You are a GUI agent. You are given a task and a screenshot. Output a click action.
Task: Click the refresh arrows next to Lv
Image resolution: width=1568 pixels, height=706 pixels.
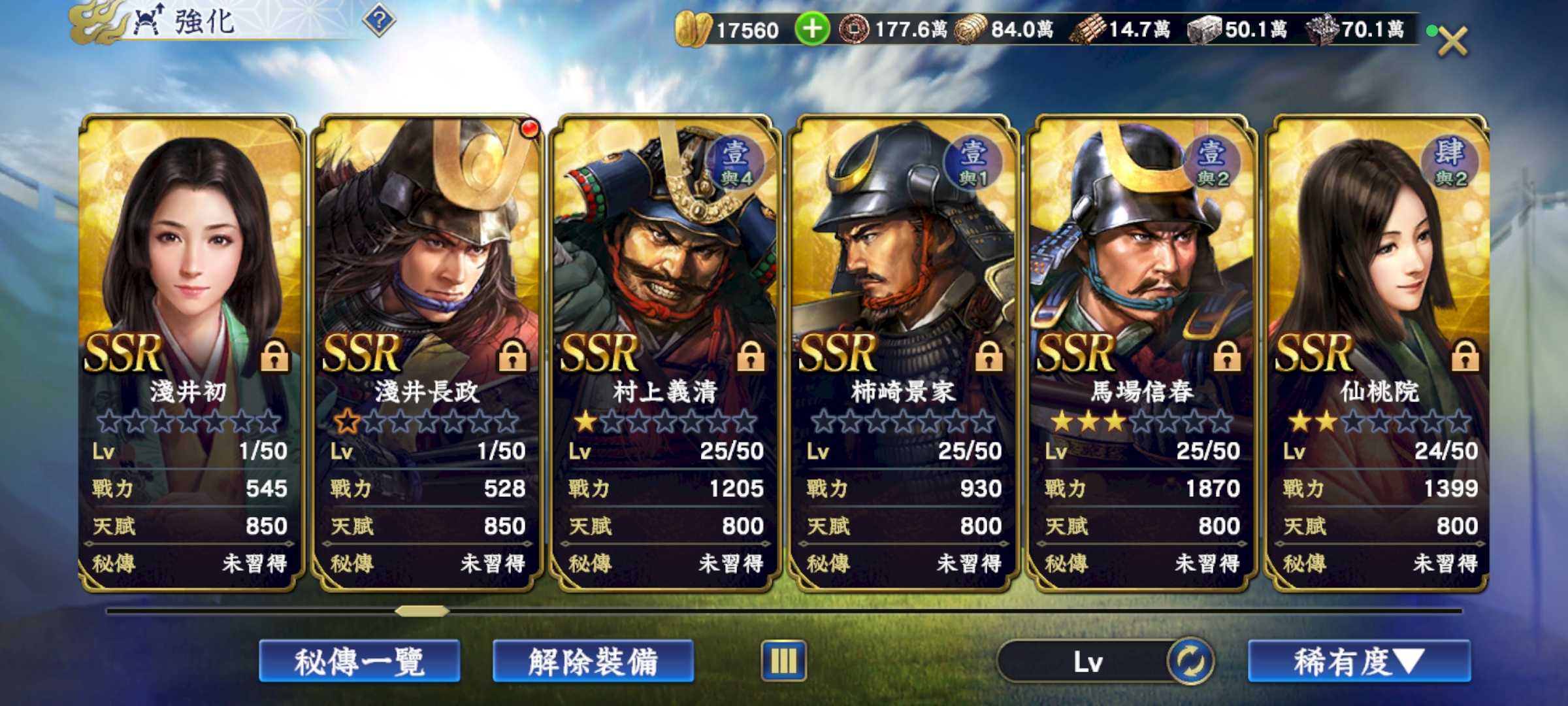point(1190,662)
